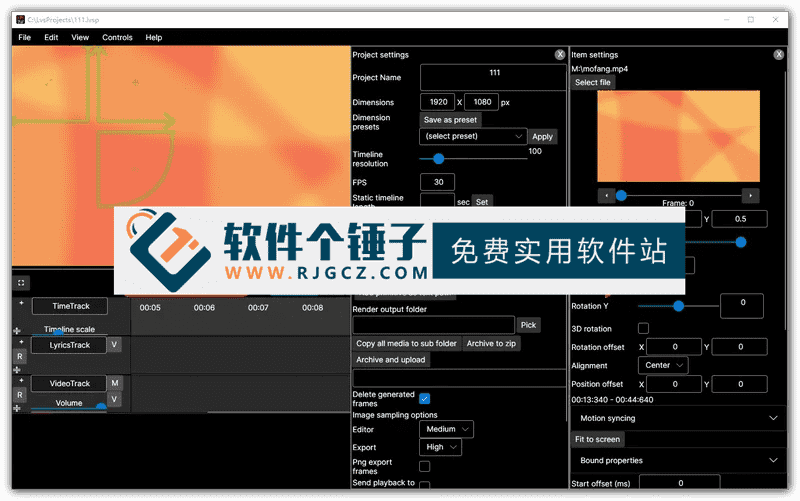The image size is (800, 501).
Task: Close the Item settings panel
Action: pyautogui.click(x=779, y=55)
